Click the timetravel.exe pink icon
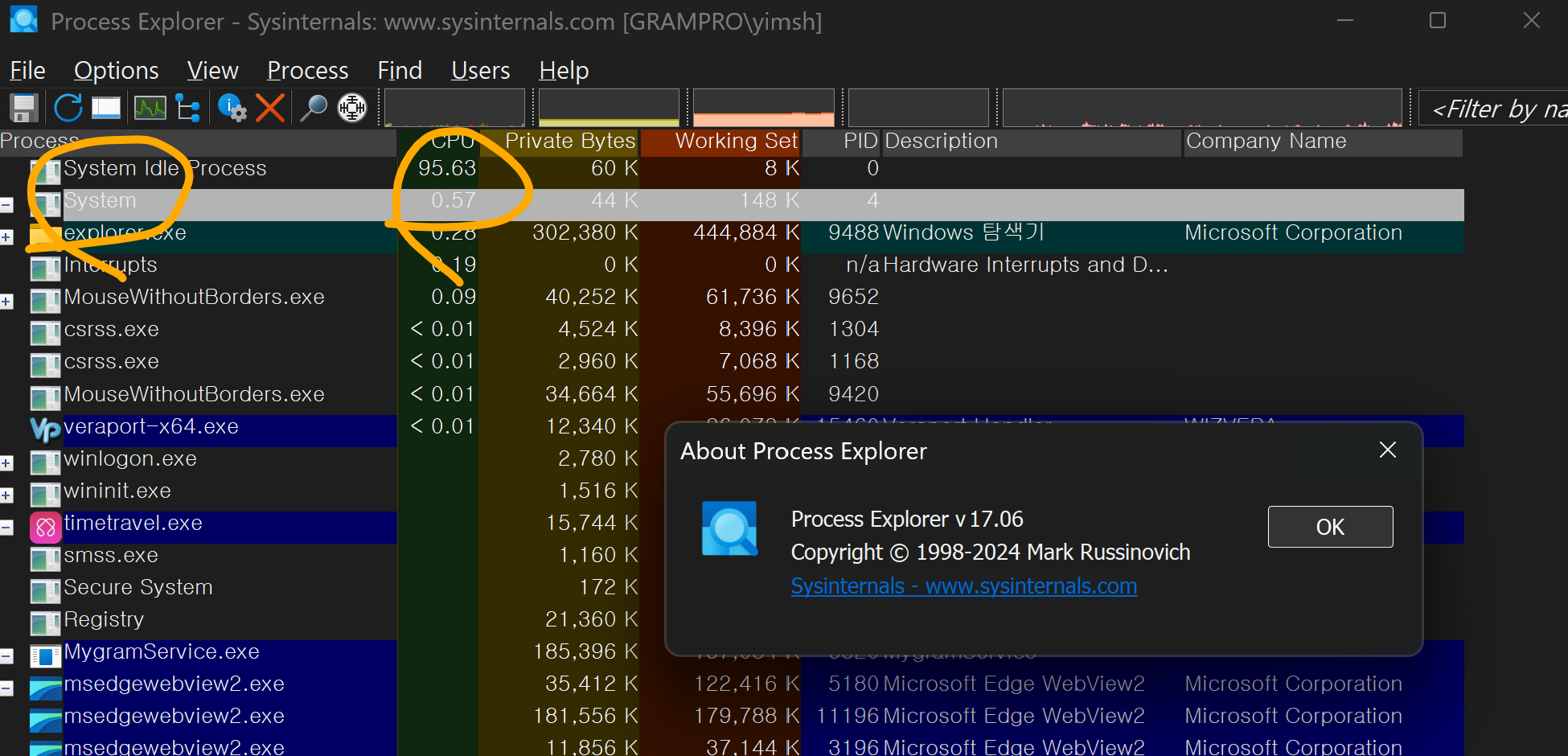The width and height of the screenshot is (1568, 756). click(x=46, y=528)
